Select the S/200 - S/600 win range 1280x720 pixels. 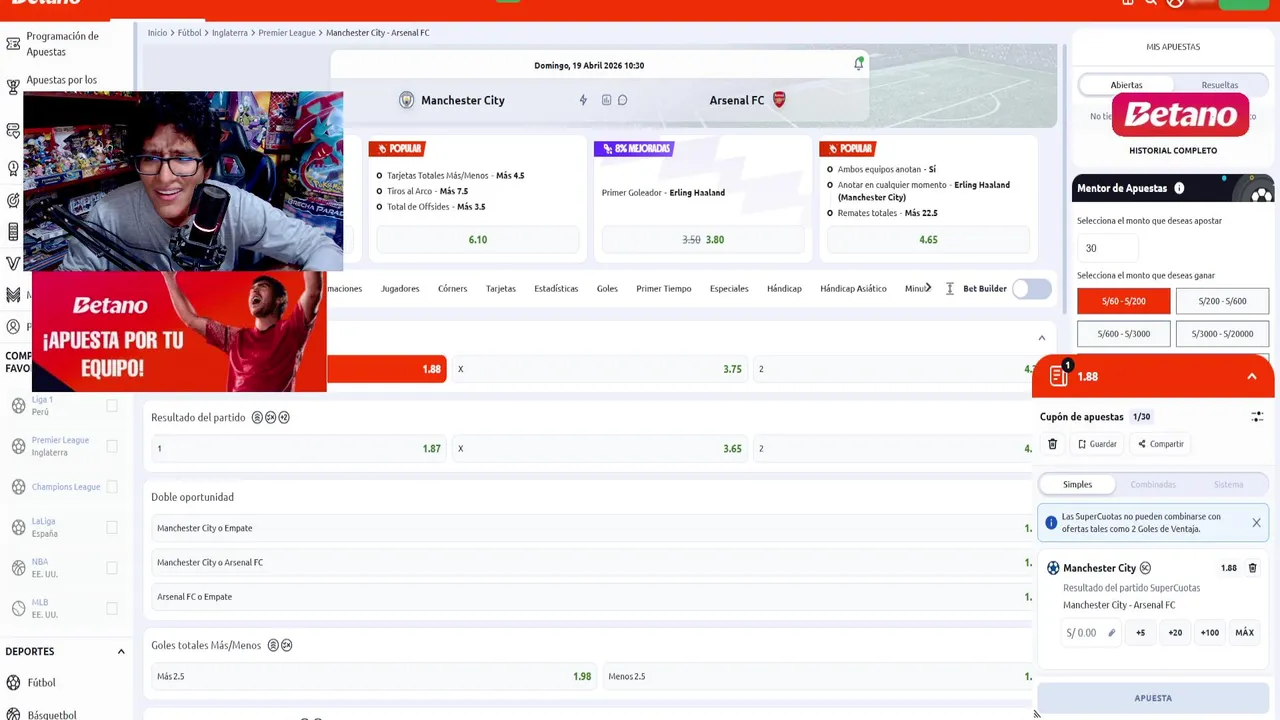tap(1222, 301)
